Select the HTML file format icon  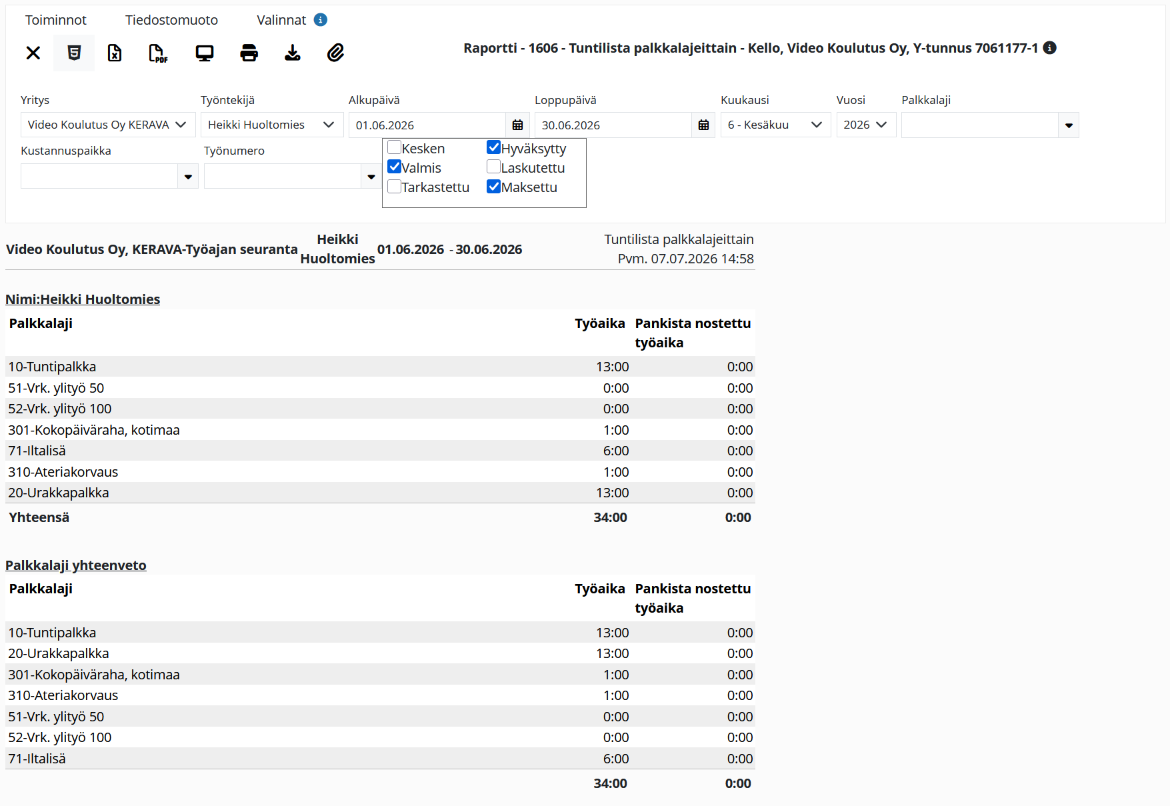coord(74,53)
